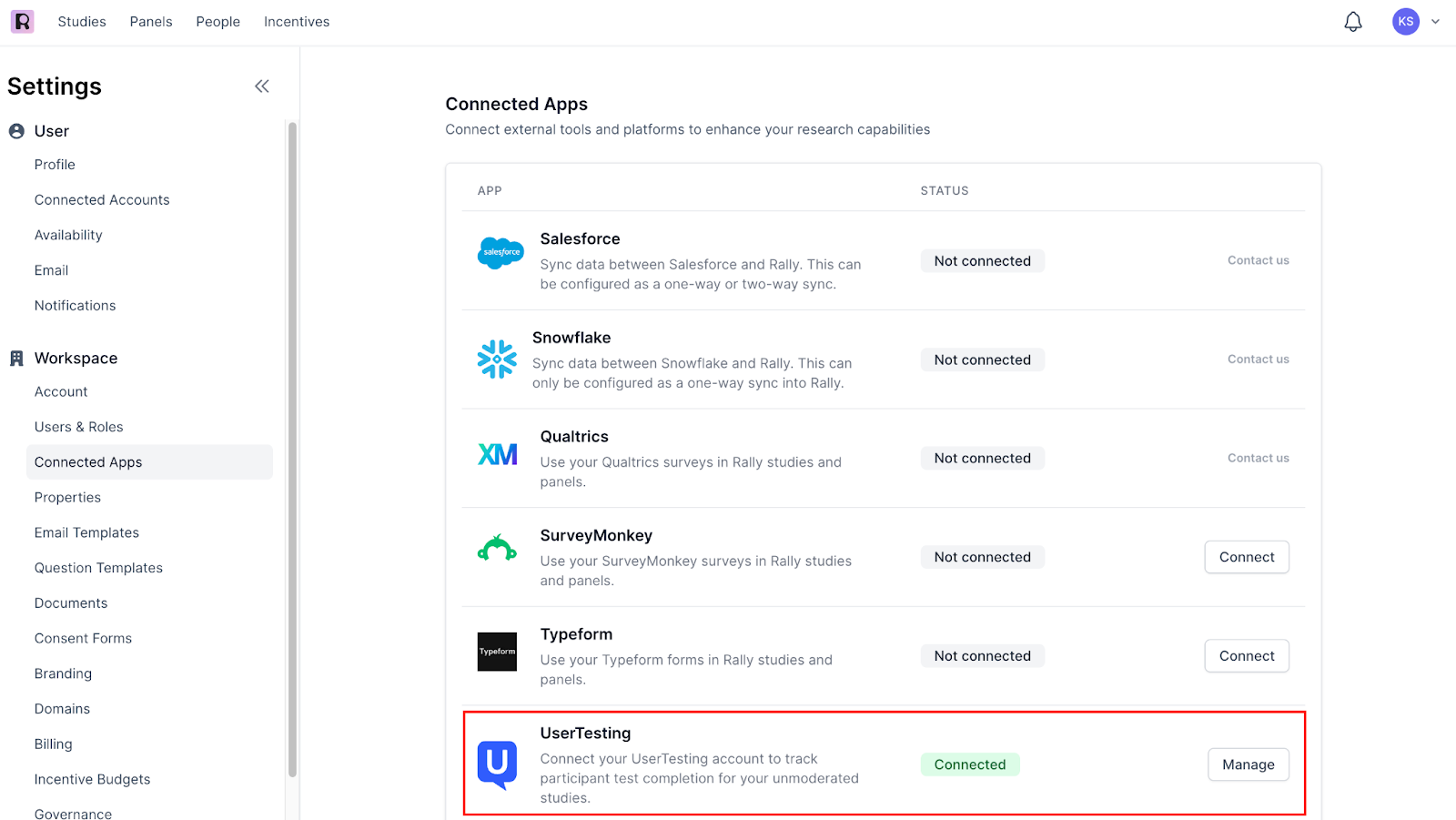Click the Qualtrics XM logo
Image resolution: width=1456 pixels, height=820 pixels.
[x=497, y=454]
